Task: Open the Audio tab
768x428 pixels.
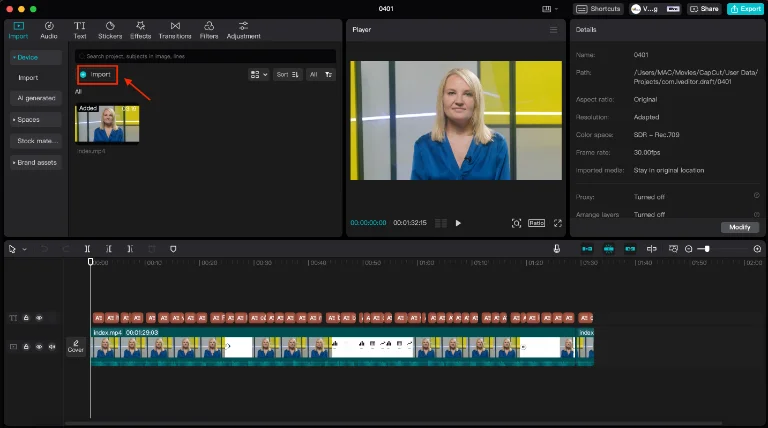Action: tap(48, 30)
